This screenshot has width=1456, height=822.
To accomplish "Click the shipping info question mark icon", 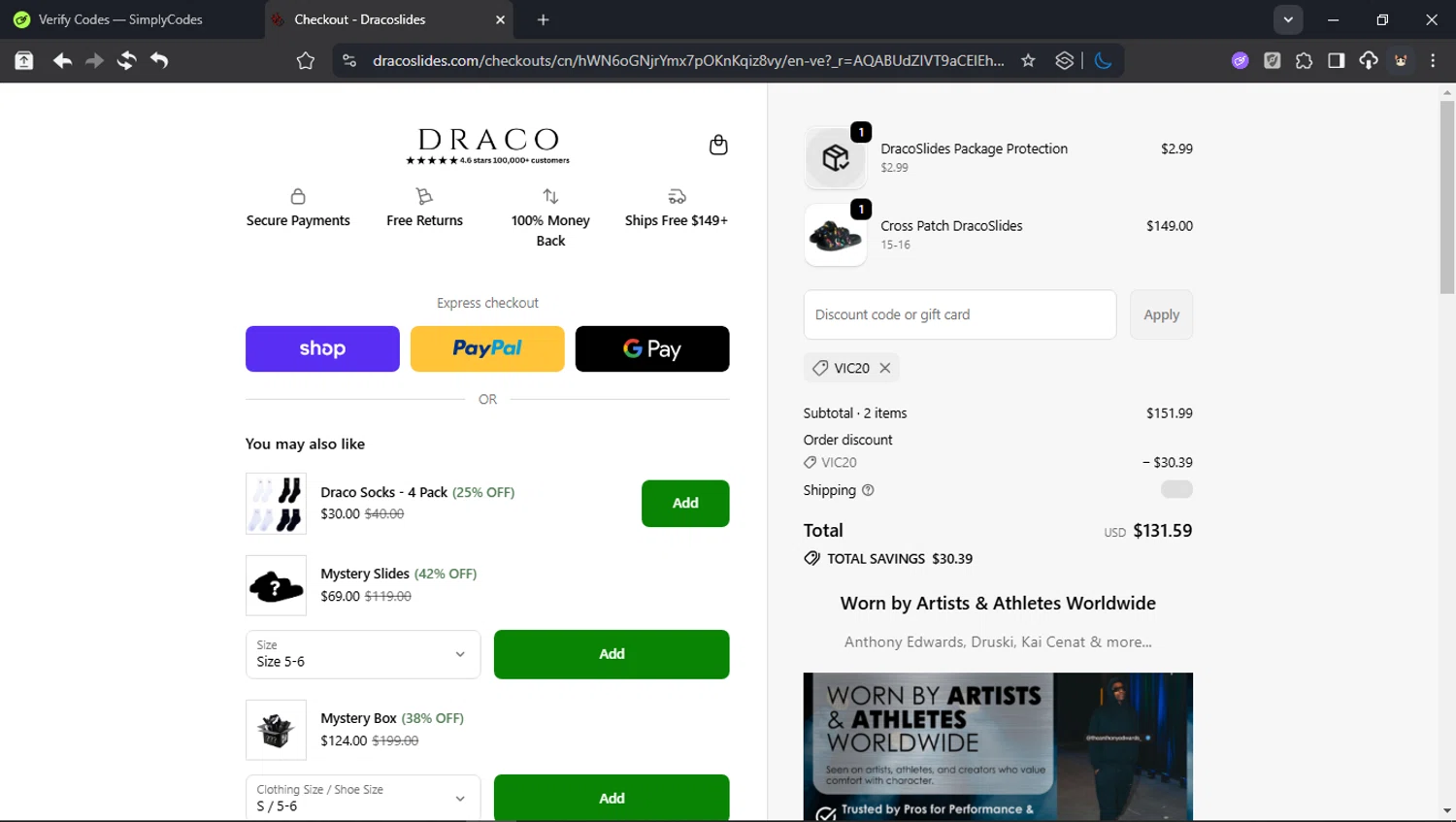I will [868, 490].
